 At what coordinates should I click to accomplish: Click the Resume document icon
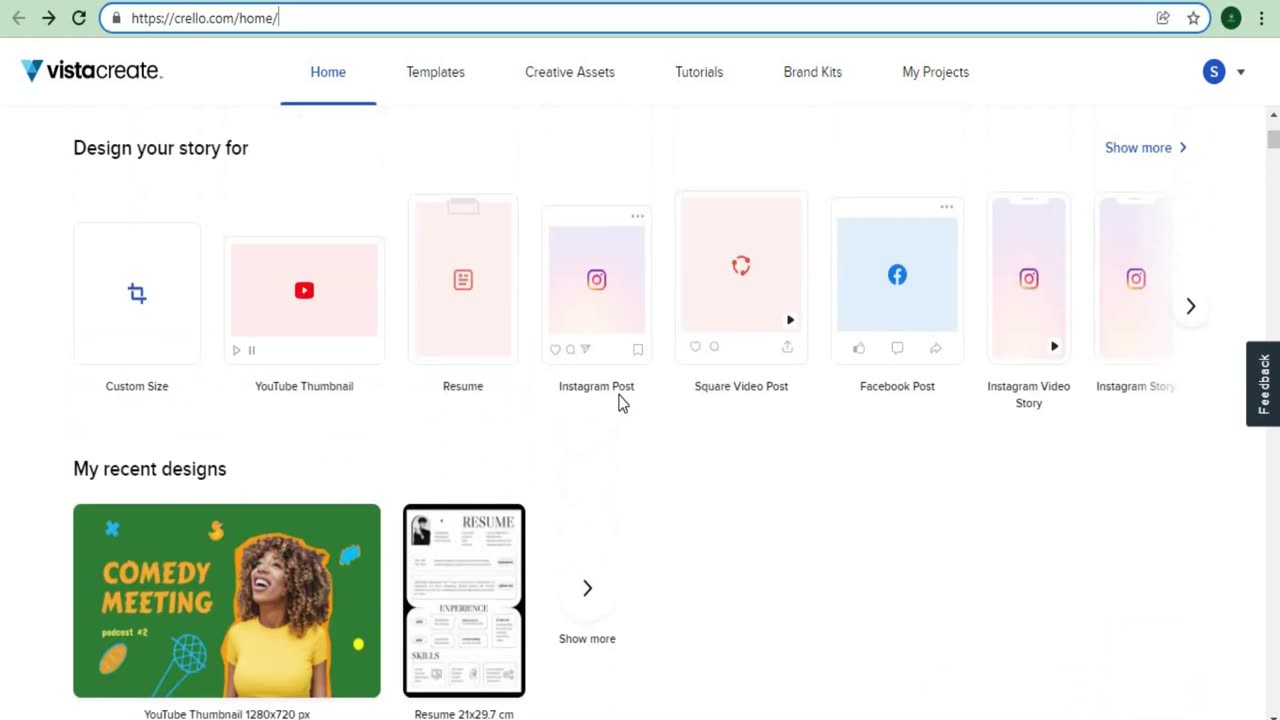point(463,280)
